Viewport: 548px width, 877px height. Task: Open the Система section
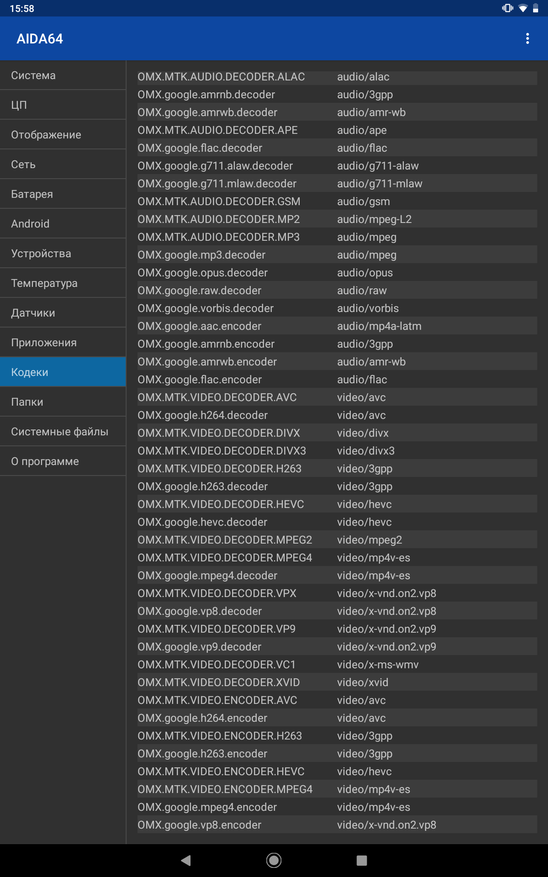[63, 75]
